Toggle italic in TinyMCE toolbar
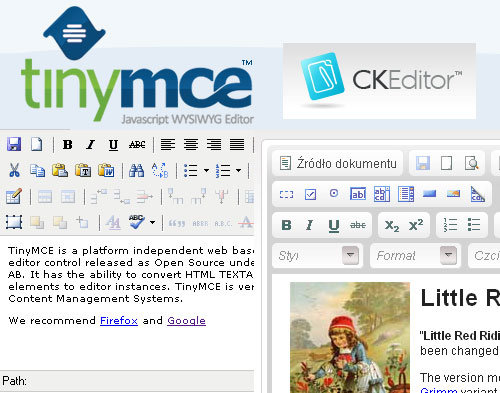 (x=90, y=145)
